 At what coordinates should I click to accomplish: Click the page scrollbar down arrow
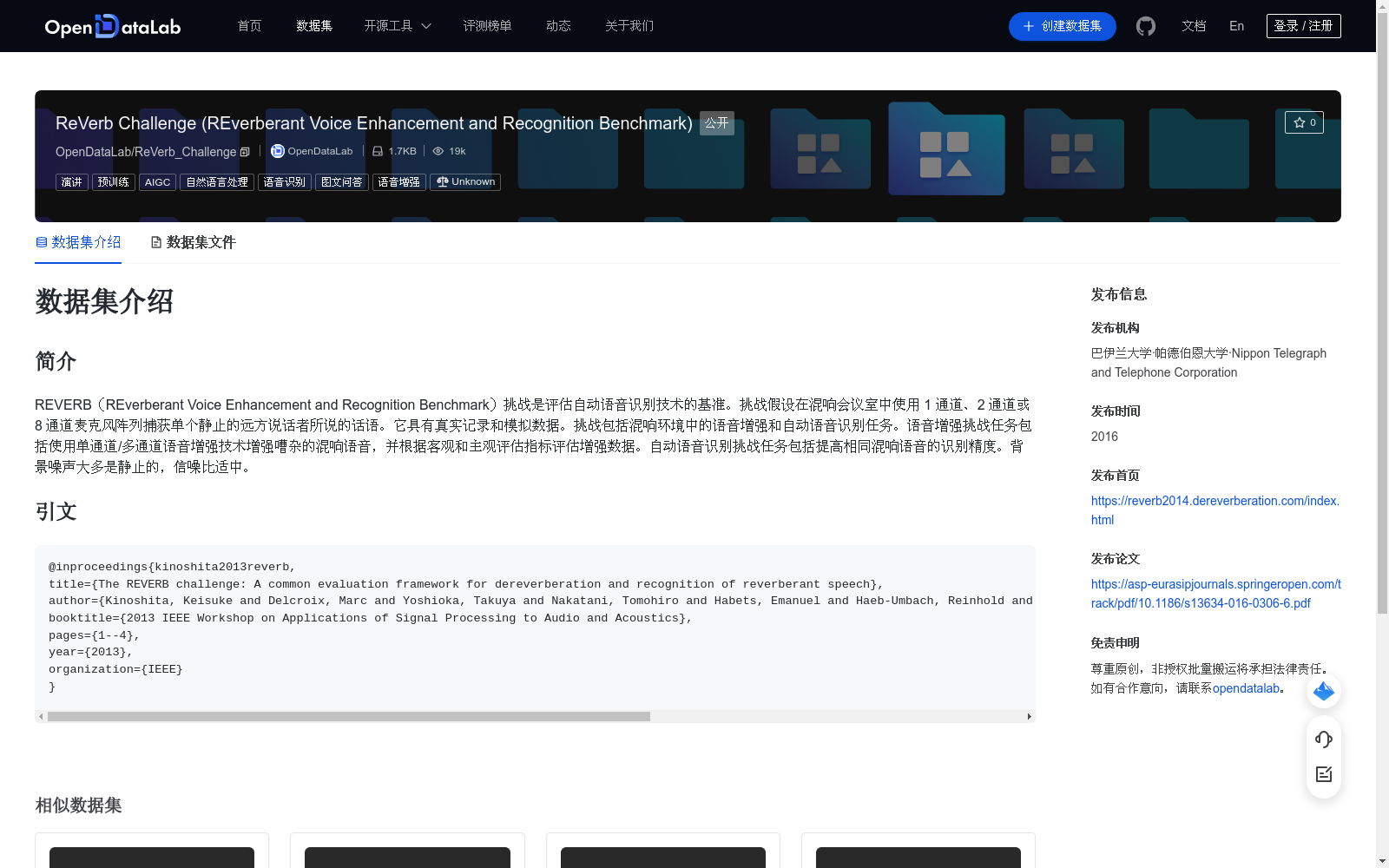(x=1382, y=861)
